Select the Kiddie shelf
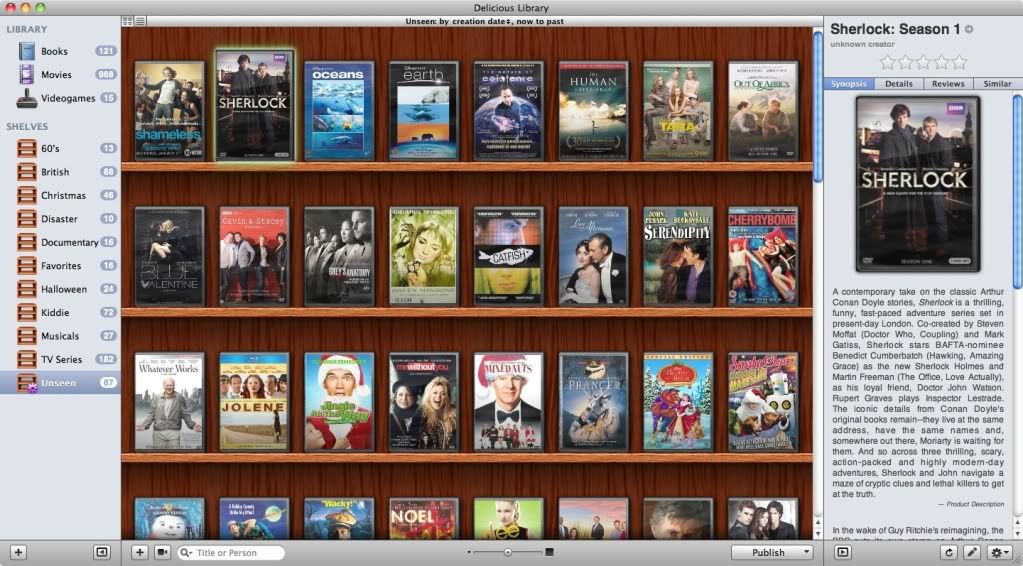Viewport: 1023px width, 566px height. (60, 312)
